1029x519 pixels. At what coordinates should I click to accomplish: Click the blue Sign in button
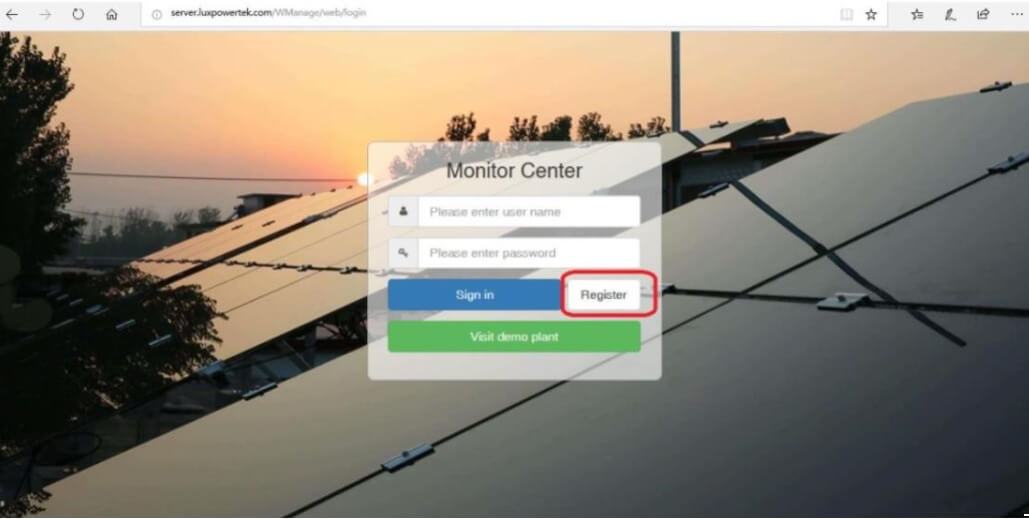coord(474,295)
